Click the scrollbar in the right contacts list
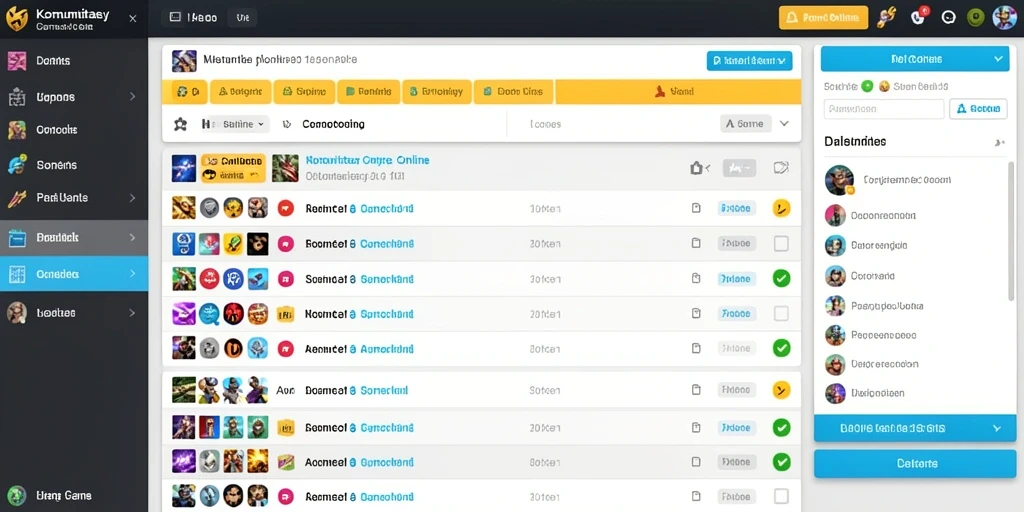The height and width of the screenshot is (512, 1024). (1012, 229)
